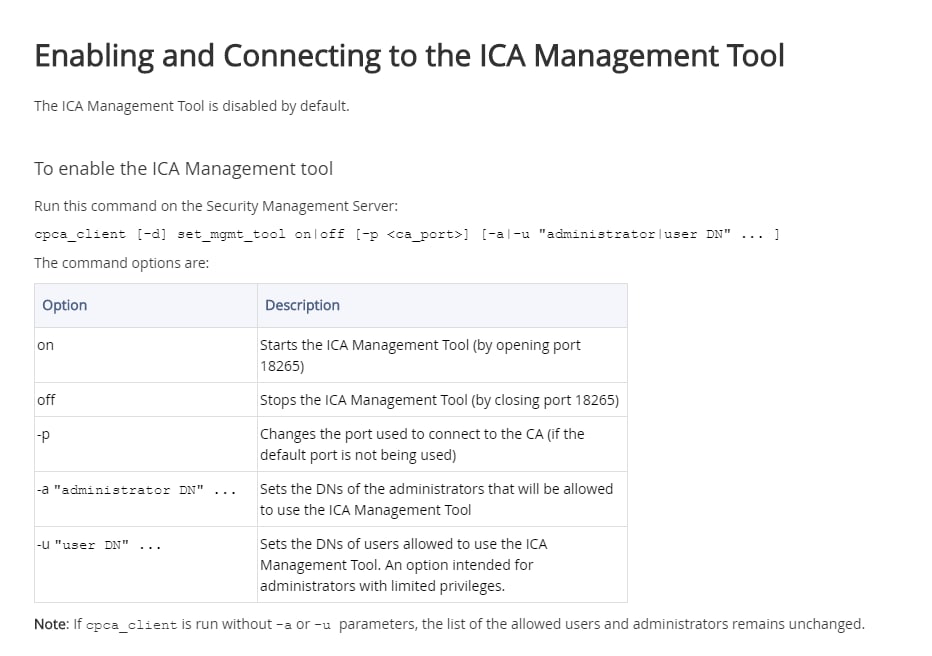Click 'cpca_client' code text in the note
The height and width of the screenshot is (656, 932).
point(132,625)
